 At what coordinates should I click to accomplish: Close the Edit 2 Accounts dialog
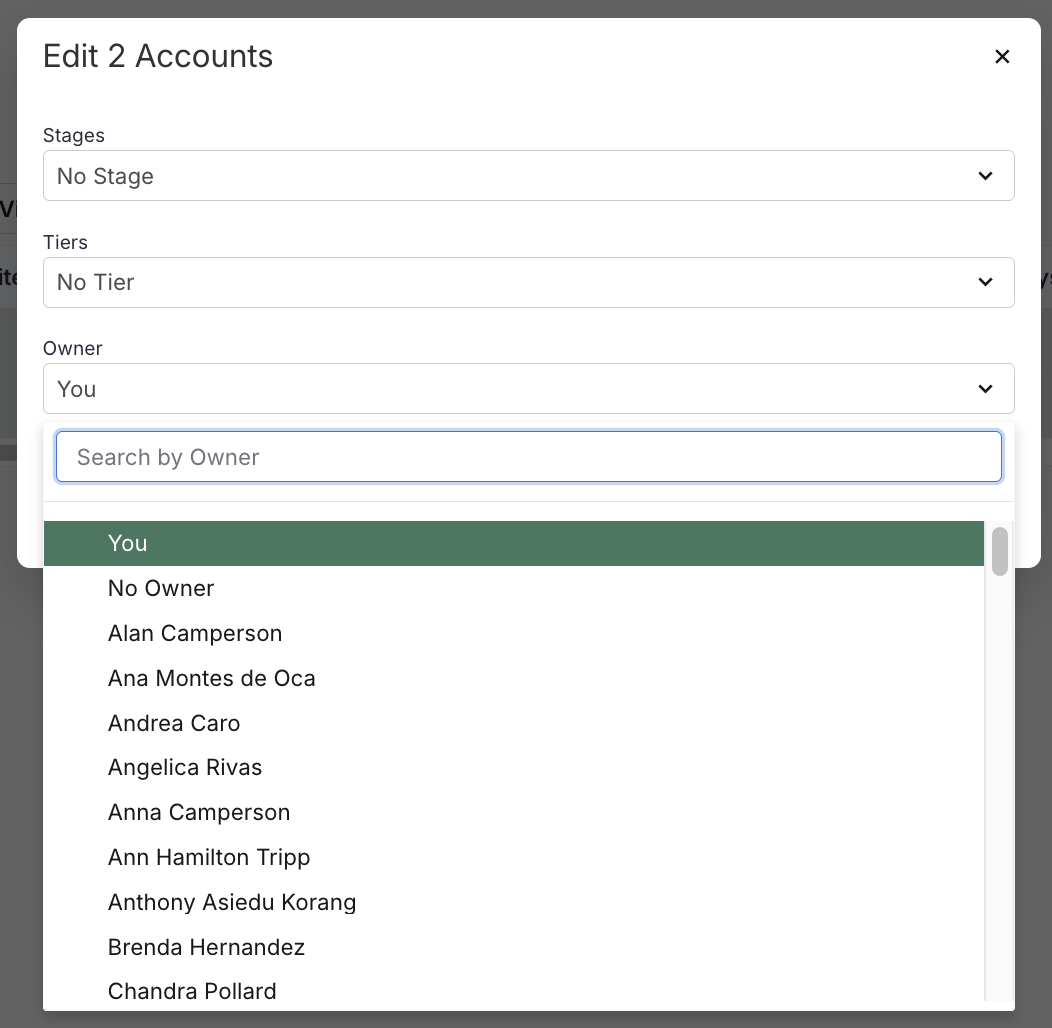[1002, 57]
